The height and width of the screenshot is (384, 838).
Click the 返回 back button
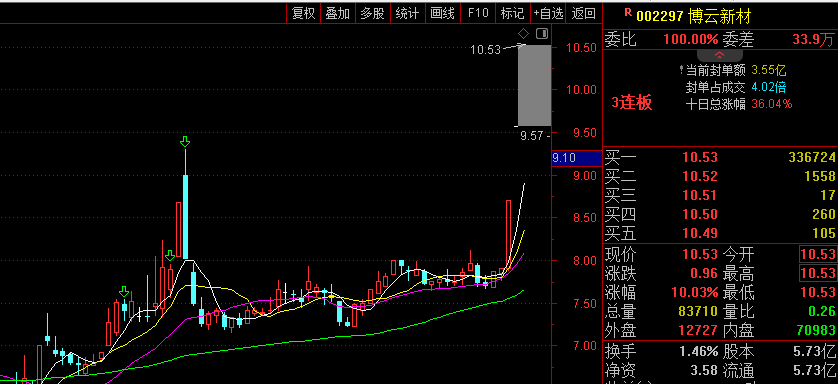pyautogui.click(x=584, y=13)
